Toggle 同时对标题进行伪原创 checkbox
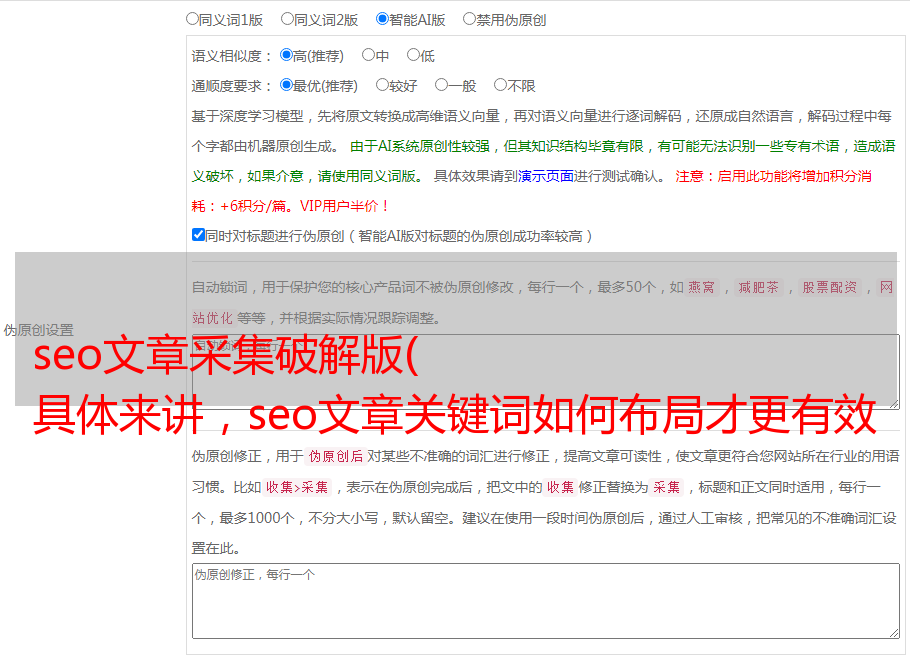Screen dimensions: 911x658 coord(198,235)
